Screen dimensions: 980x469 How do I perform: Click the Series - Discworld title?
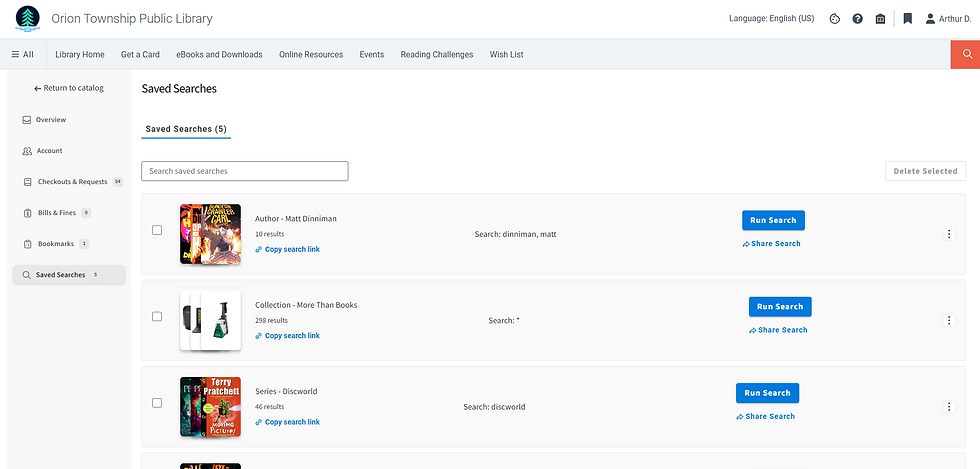coord(286,391)
